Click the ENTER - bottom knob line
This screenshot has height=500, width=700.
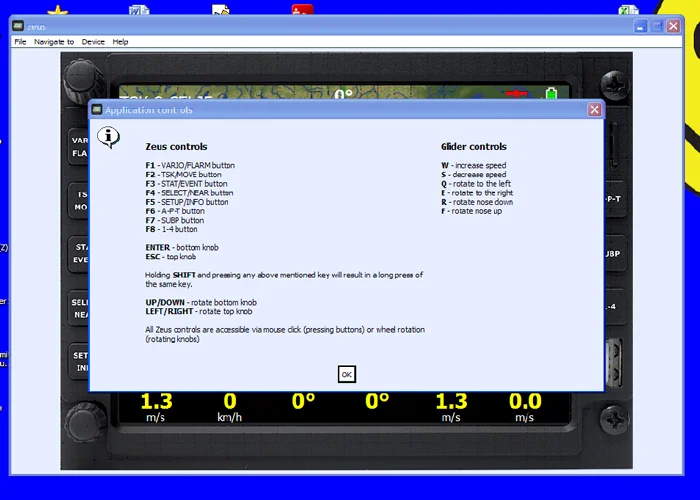[x=182, y=247]
